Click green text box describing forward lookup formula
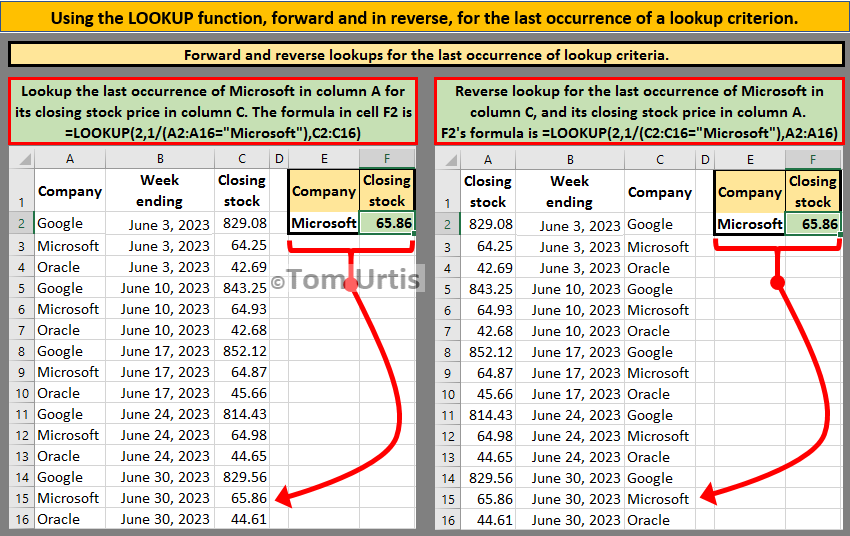This screenshot has height=536, width=850. pos(213,112)
